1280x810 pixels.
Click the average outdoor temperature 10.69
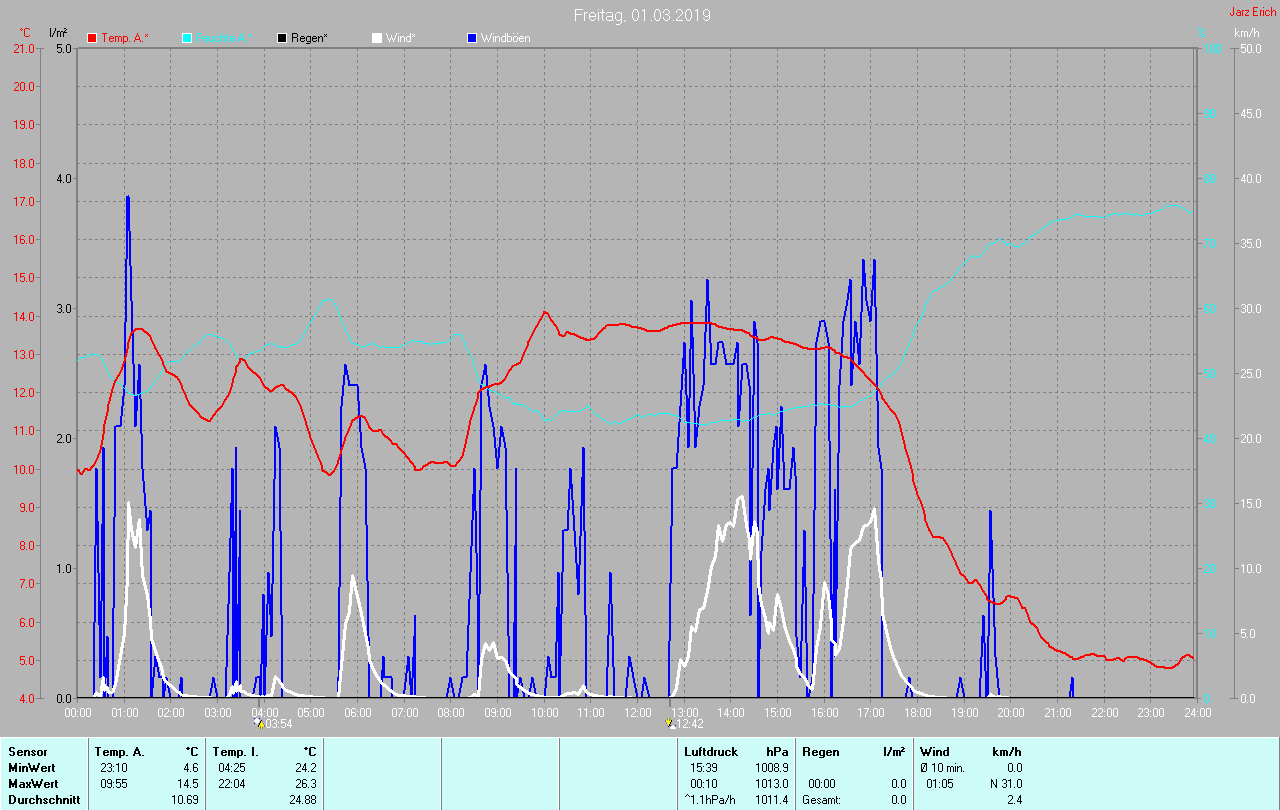point(184,800)
